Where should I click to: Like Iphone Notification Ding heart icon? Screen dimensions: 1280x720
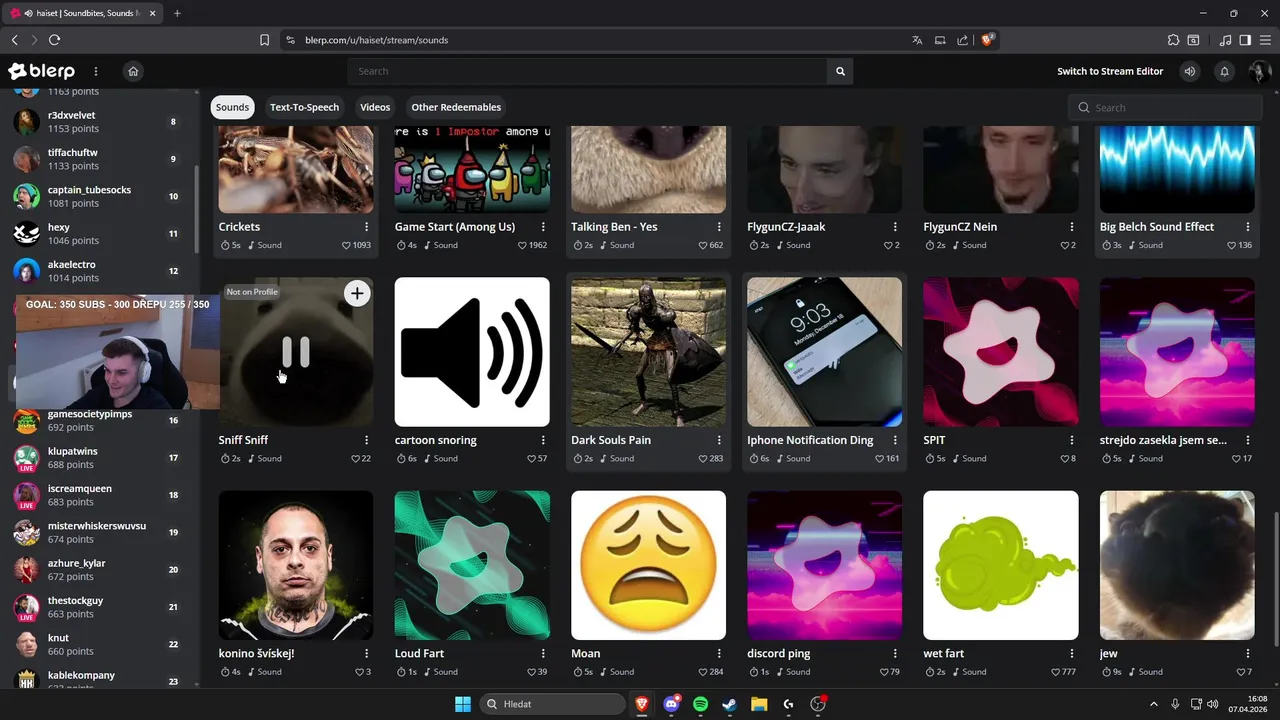point(879,458)
